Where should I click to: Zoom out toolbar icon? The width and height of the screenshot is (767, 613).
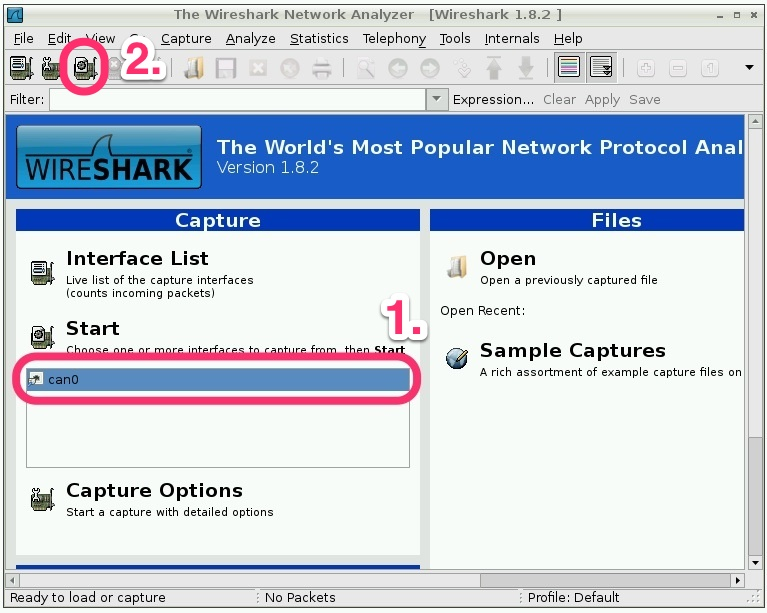tap(677, 68)
